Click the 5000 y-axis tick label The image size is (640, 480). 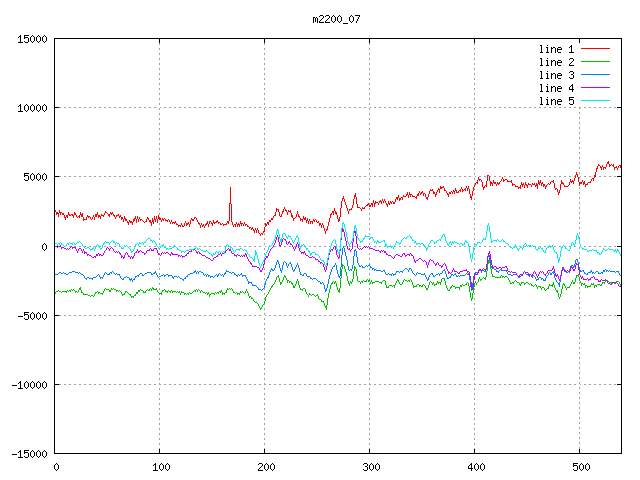[34, 177]
